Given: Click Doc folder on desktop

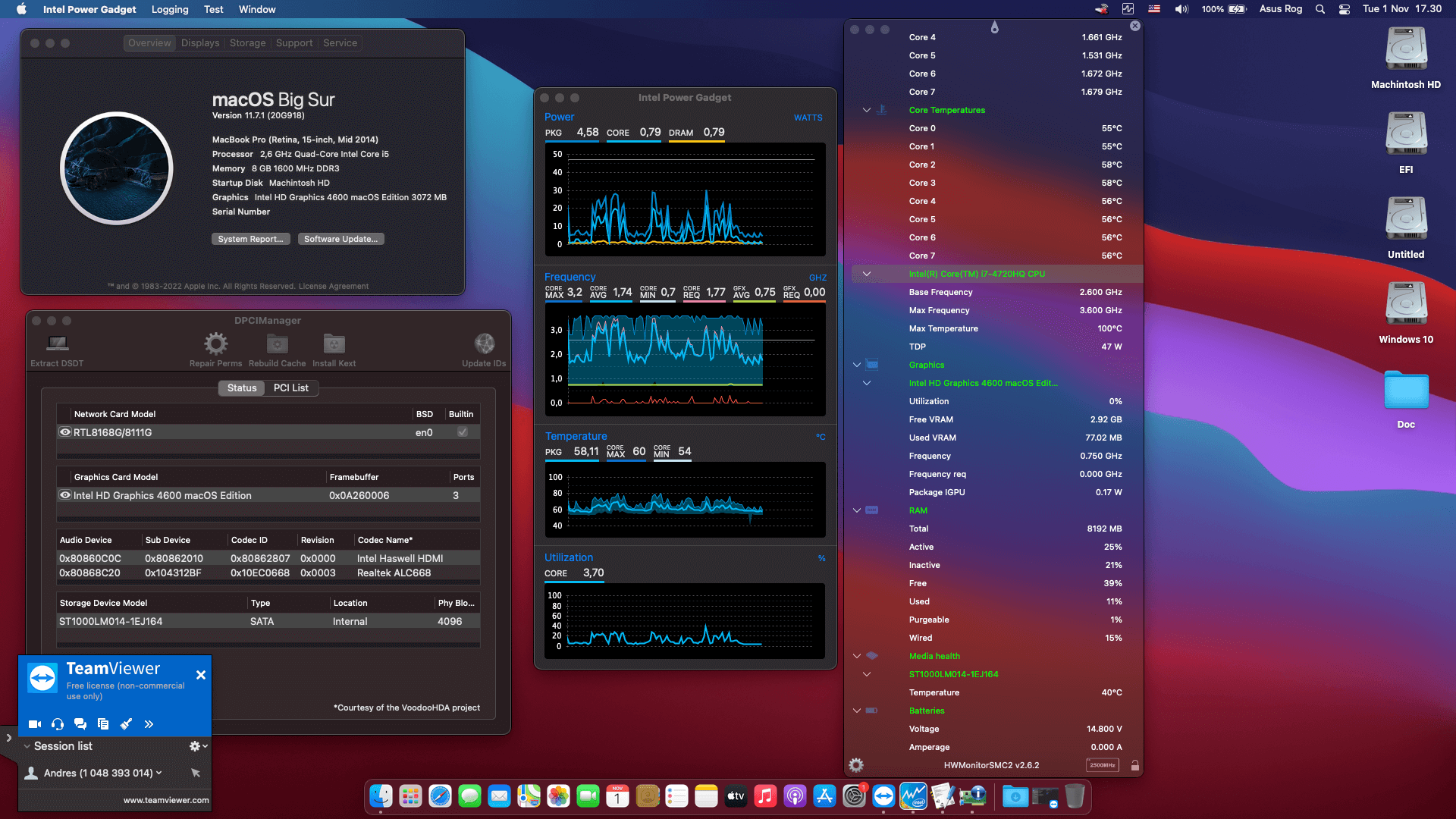Looking at the screenshot, I should [x=1406, y=391].
